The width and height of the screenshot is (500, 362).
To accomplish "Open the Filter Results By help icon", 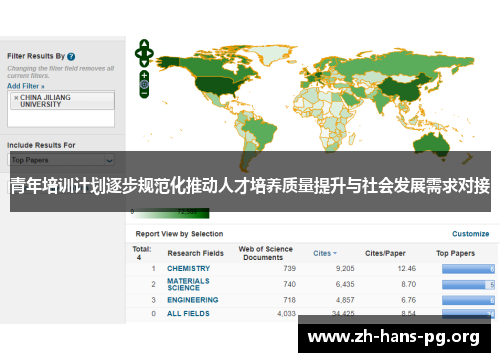I will pos(71,56).
